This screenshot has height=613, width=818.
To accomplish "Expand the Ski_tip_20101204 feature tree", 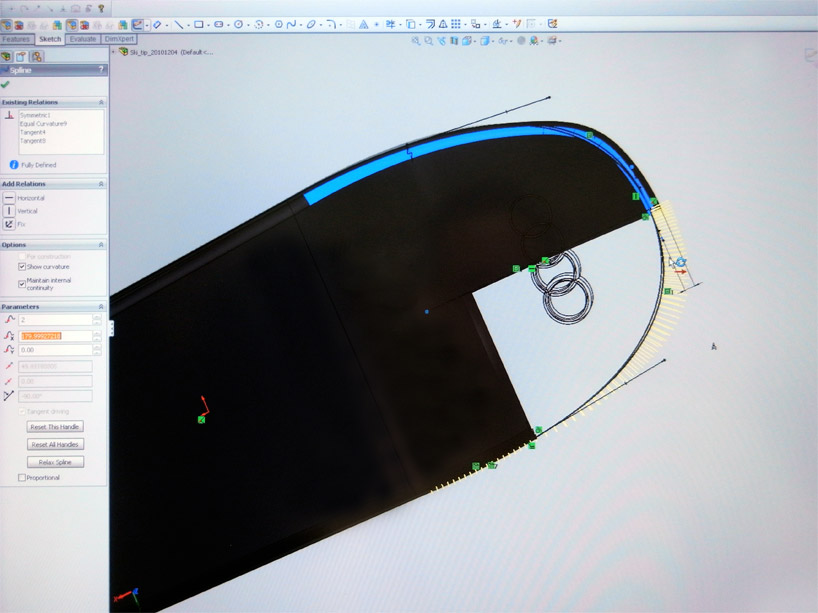I will coord(113,51).
